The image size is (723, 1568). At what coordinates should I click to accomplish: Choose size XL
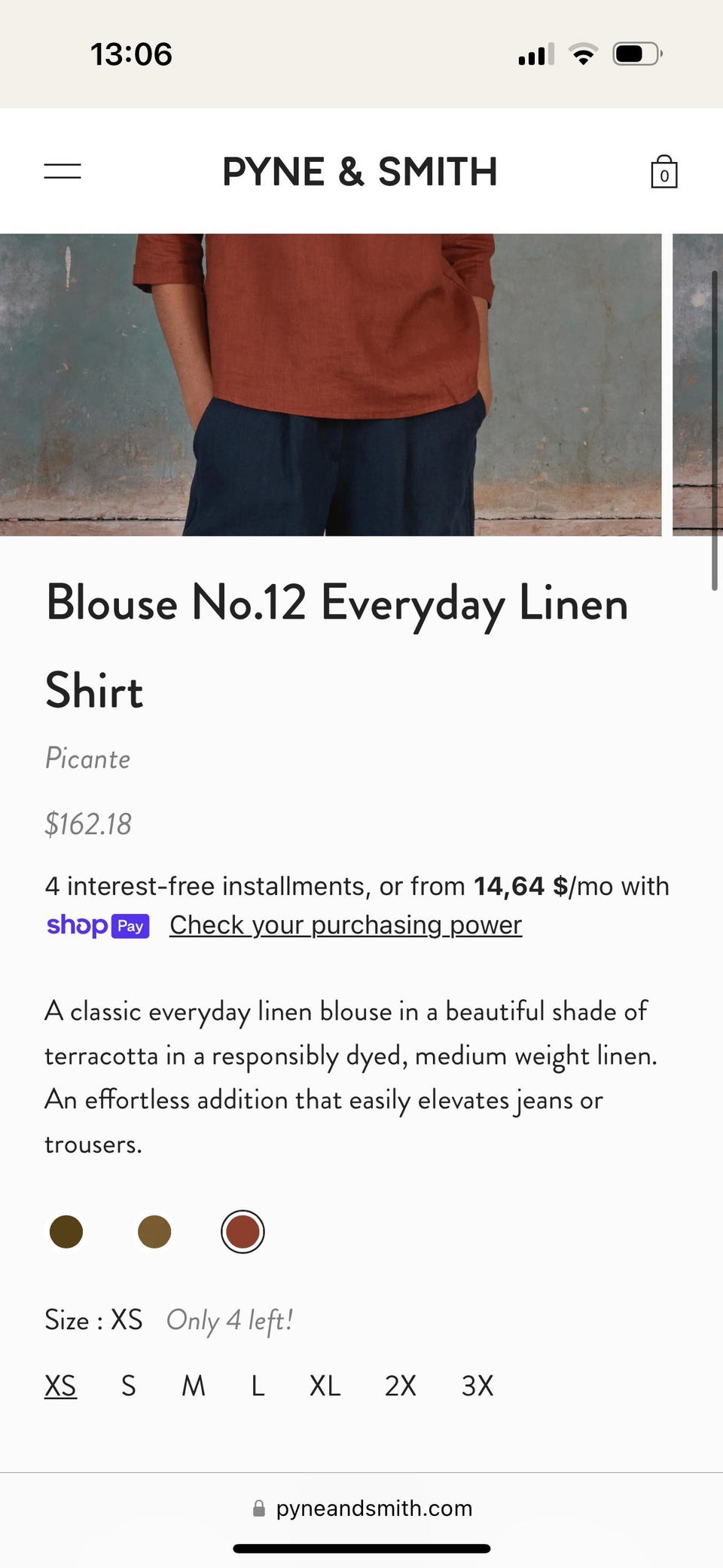click(325, 1386)
